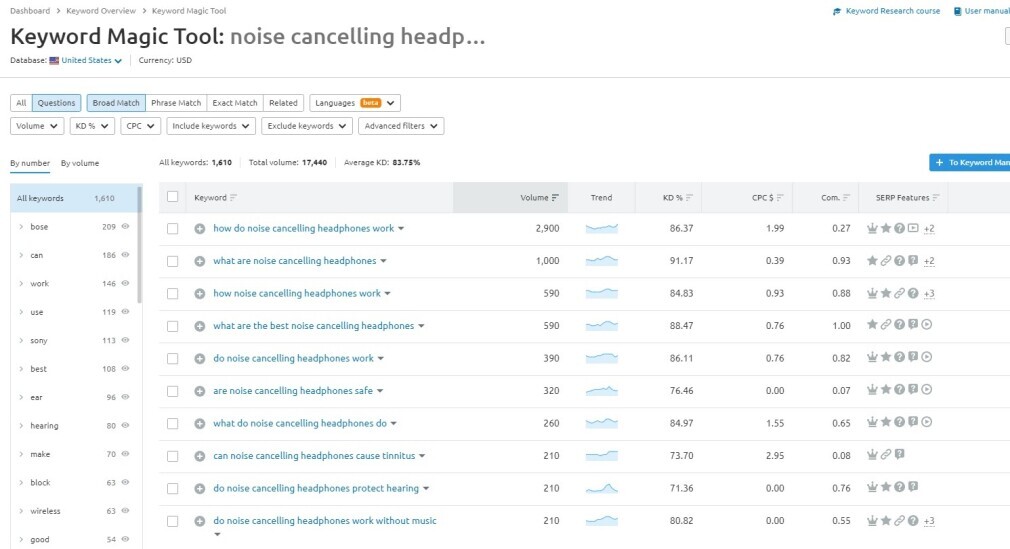Click +3 SERP features in 'how noise cancelling headphones work' row
Viewport: 1010px width, 549px height.
pyautogui.click(x=929, y=294)
